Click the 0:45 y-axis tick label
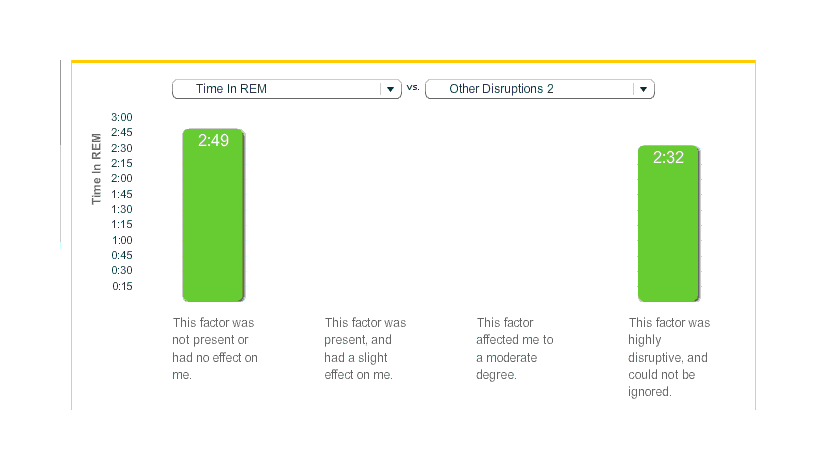The width and height of the screenshot is (820, 470). coord(122,255)
